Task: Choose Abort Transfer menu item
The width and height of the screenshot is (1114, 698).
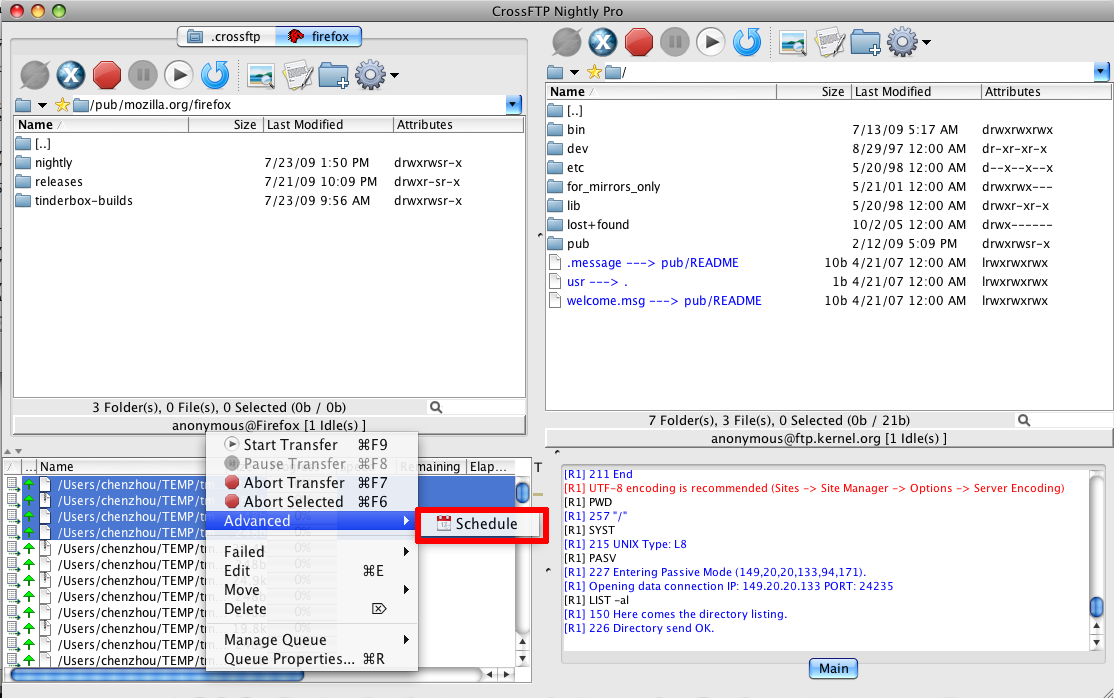Action: coord(311,483)
